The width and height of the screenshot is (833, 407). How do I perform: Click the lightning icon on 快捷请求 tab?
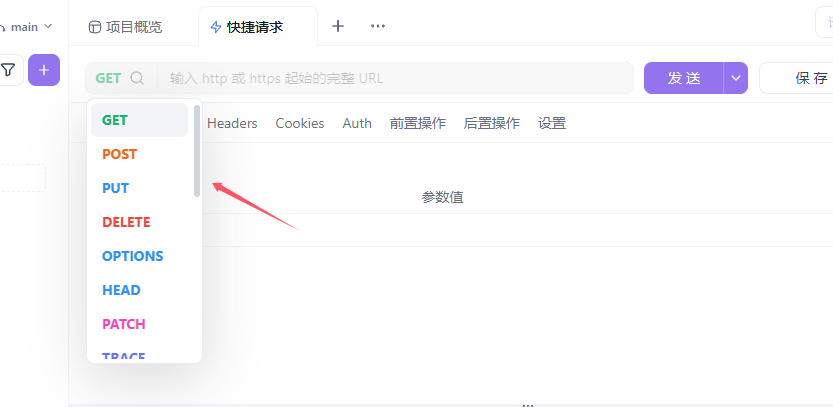tap(216, 27)
